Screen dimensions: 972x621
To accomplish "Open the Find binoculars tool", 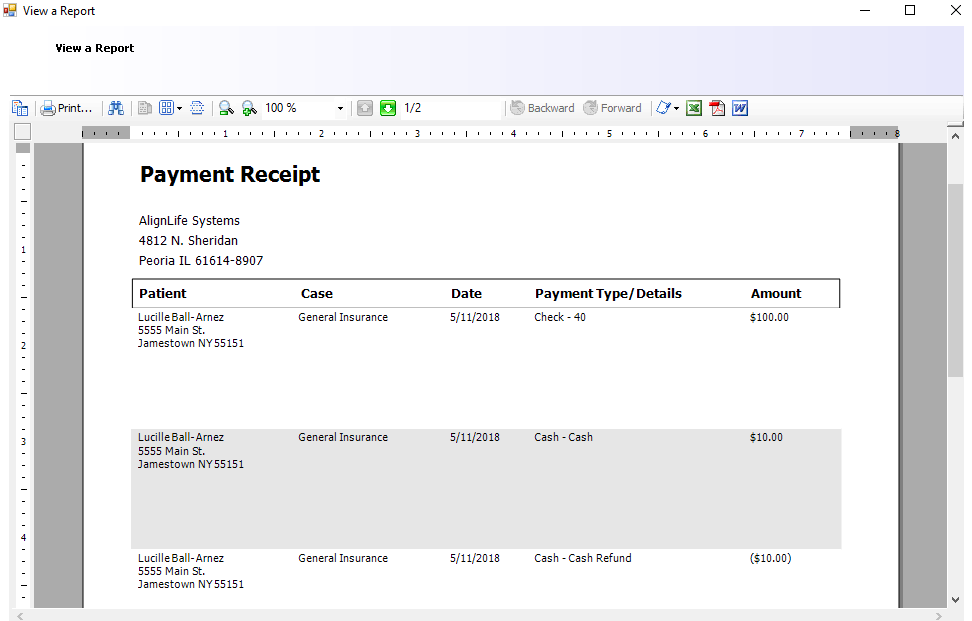I will 116,108.
